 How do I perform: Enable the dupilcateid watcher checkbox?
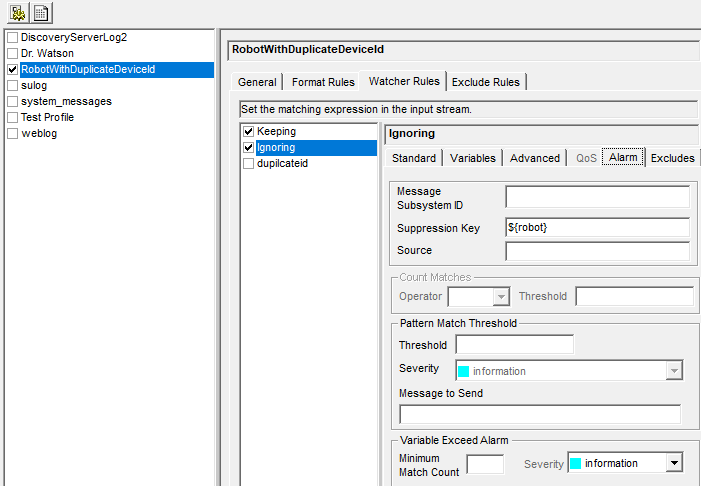(x=248, y=163)
